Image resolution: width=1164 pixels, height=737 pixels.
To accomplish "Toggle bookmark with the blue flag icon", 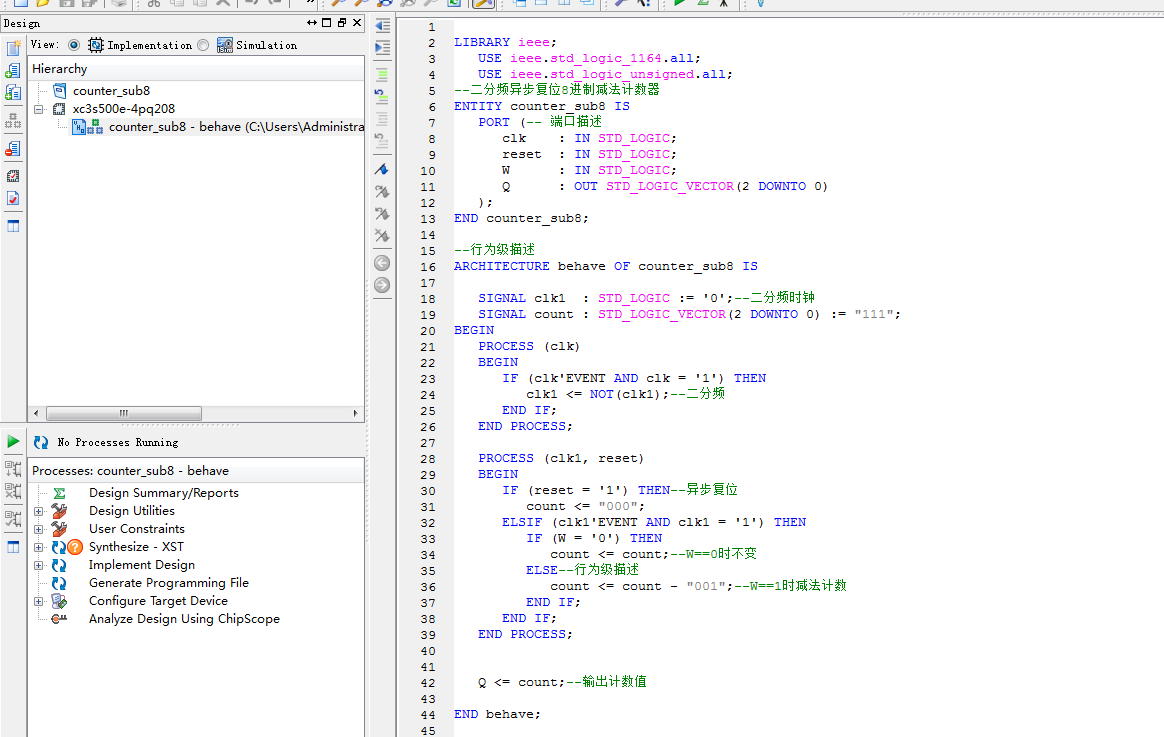I will pos(382,170).
